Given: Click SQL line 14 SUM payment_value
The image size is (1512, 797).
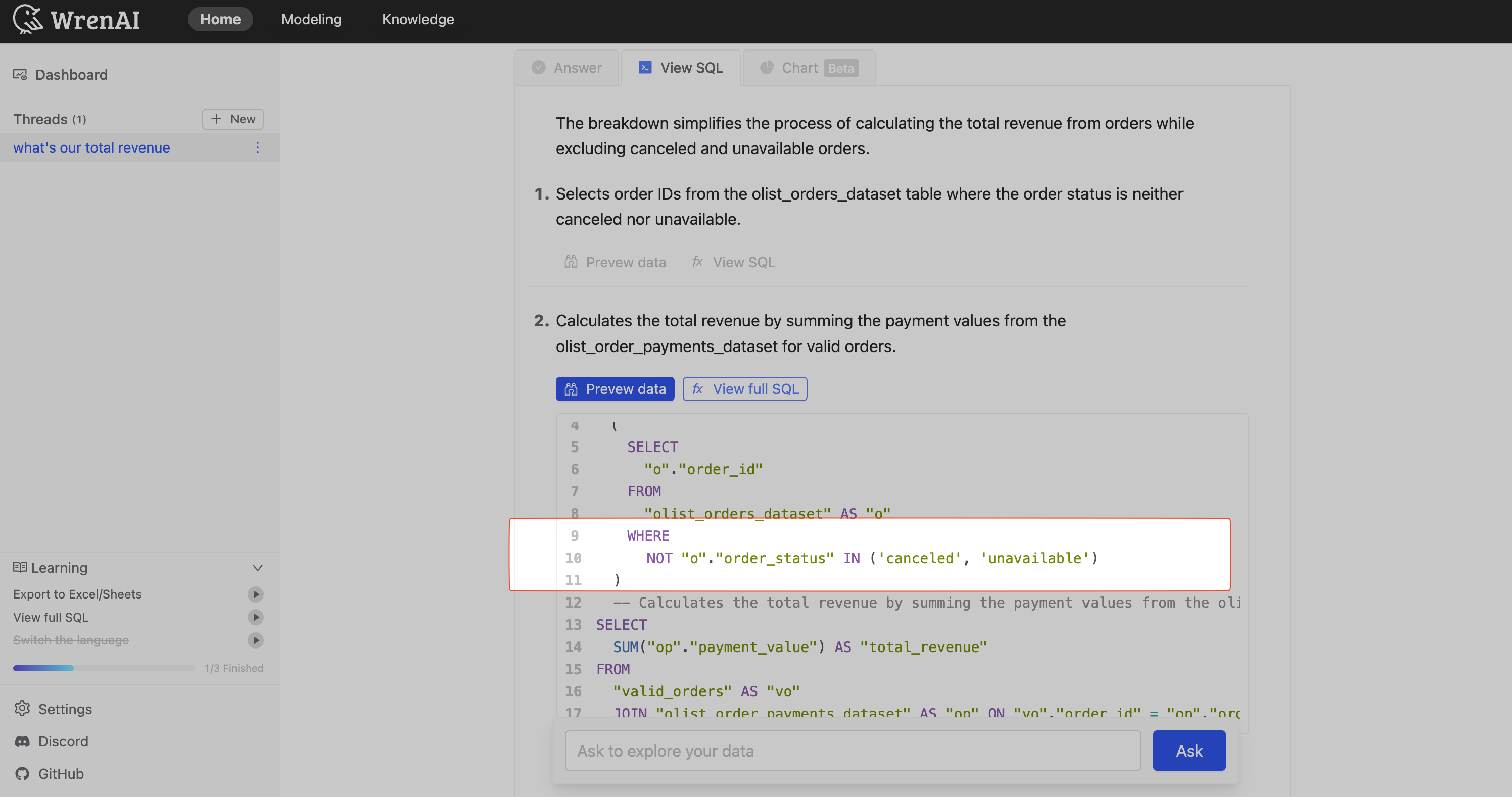Looking at the screenshot, I should [x=800, y=647].
